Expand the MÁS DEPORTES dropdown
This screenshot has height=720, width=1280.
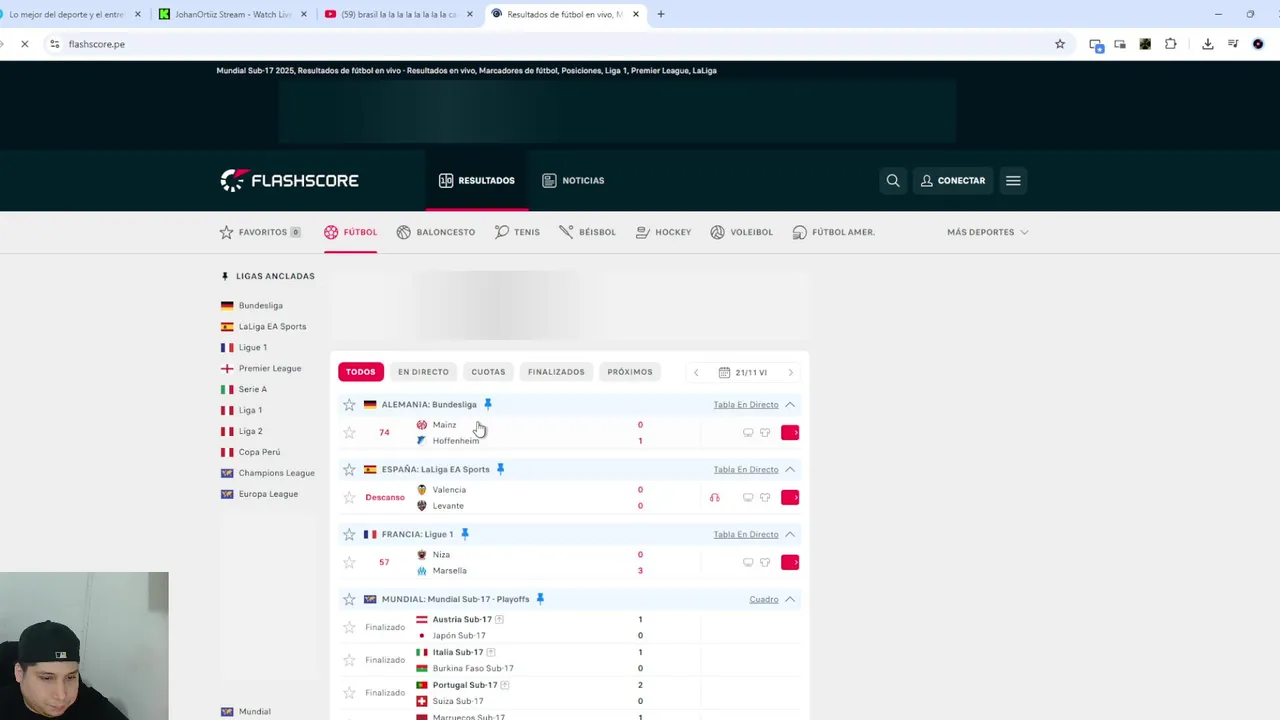coord(987,232)
